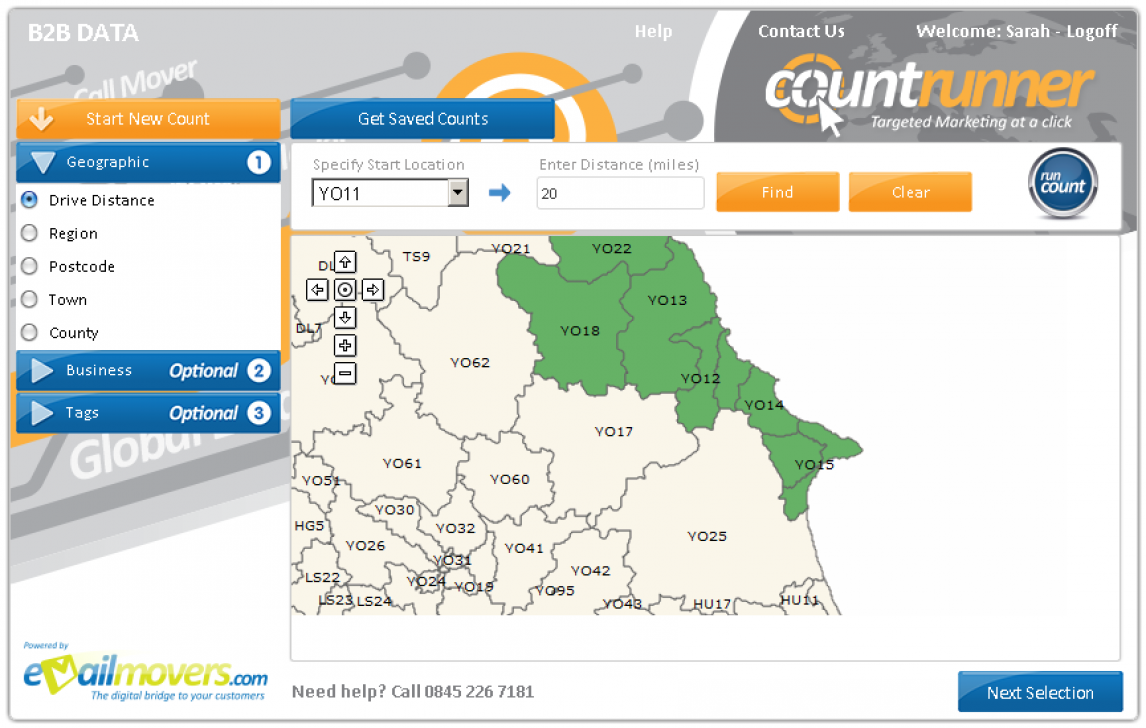1146x728 pixels.
Task: Click the Enter Distance miles field
Action: click(x=620, y=194)
